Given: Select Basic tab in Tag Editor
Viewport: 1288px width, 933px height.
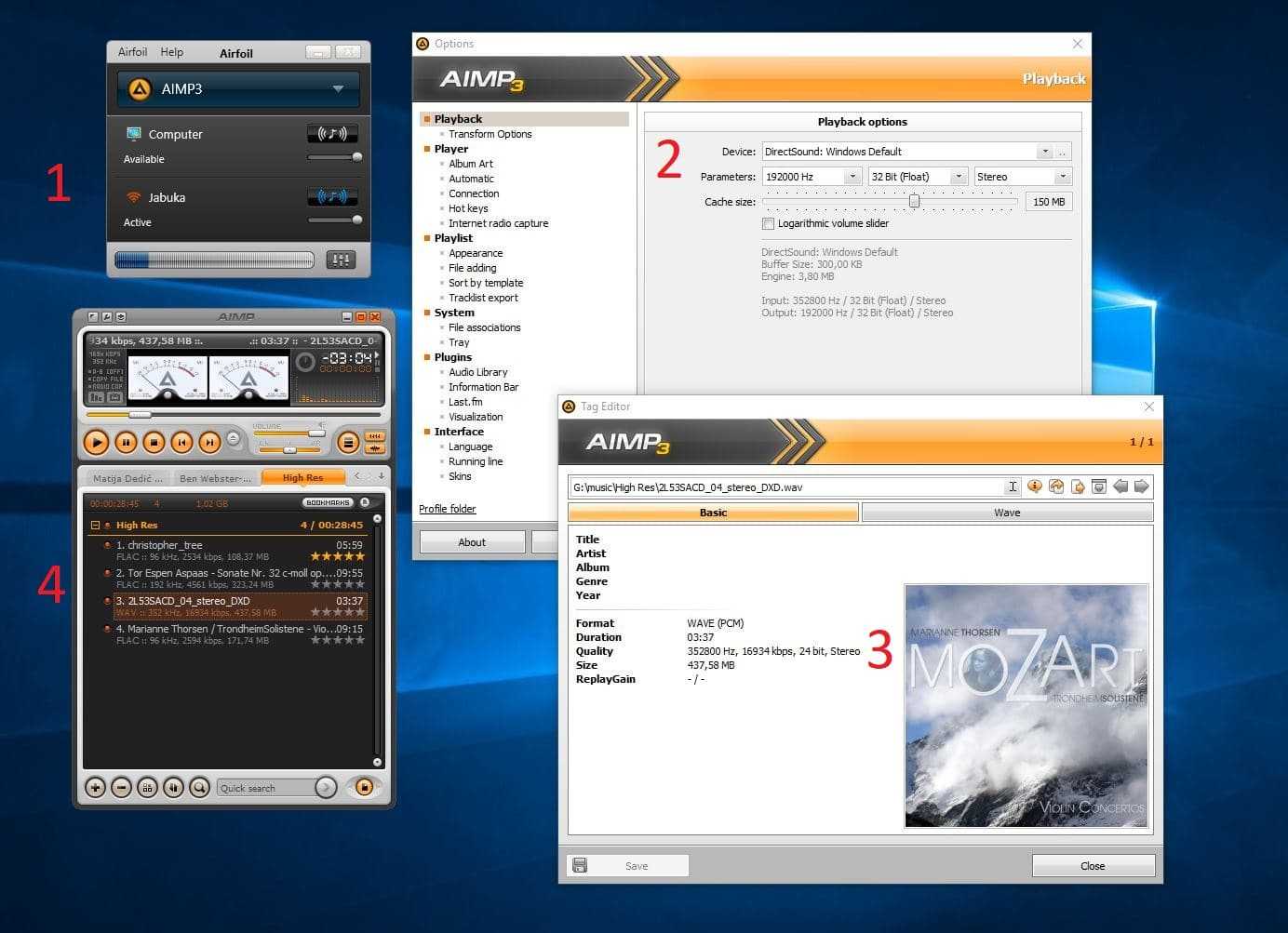Looking at the screenshot, I should [713, 513].
